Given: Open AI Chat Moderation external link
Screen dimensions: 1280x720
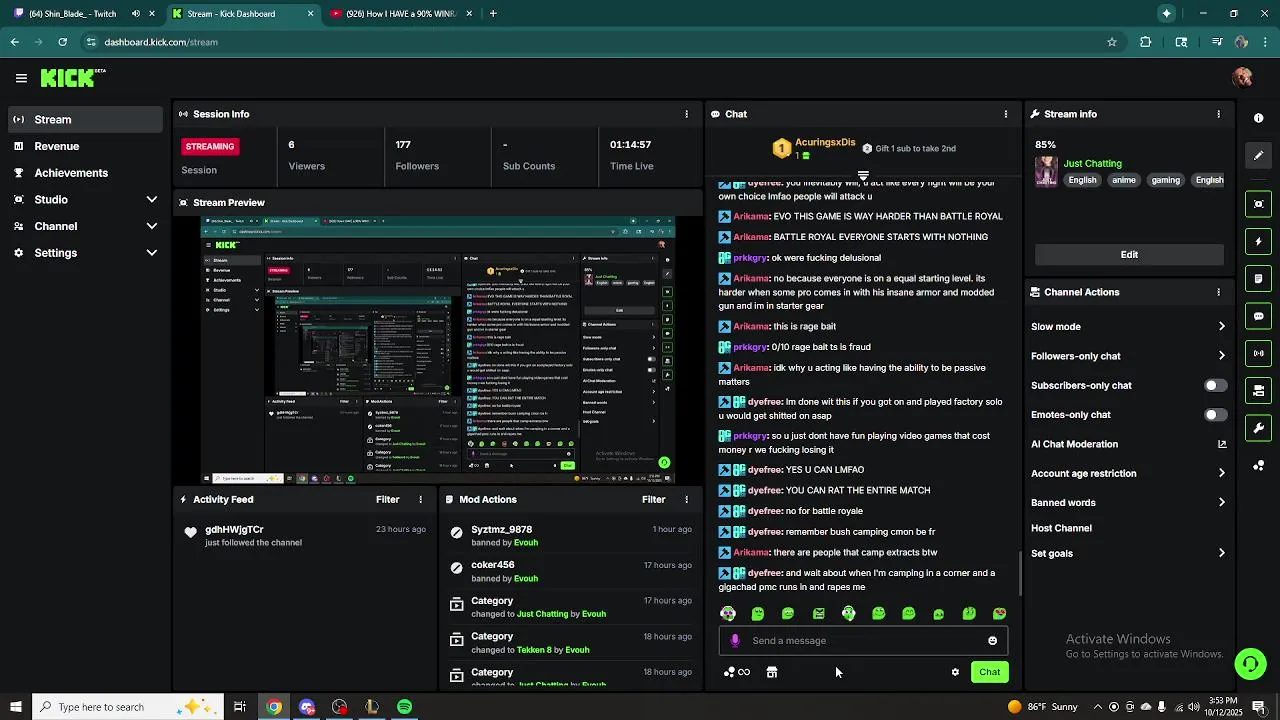Looking at the screenshot, I should (1222, 444).
